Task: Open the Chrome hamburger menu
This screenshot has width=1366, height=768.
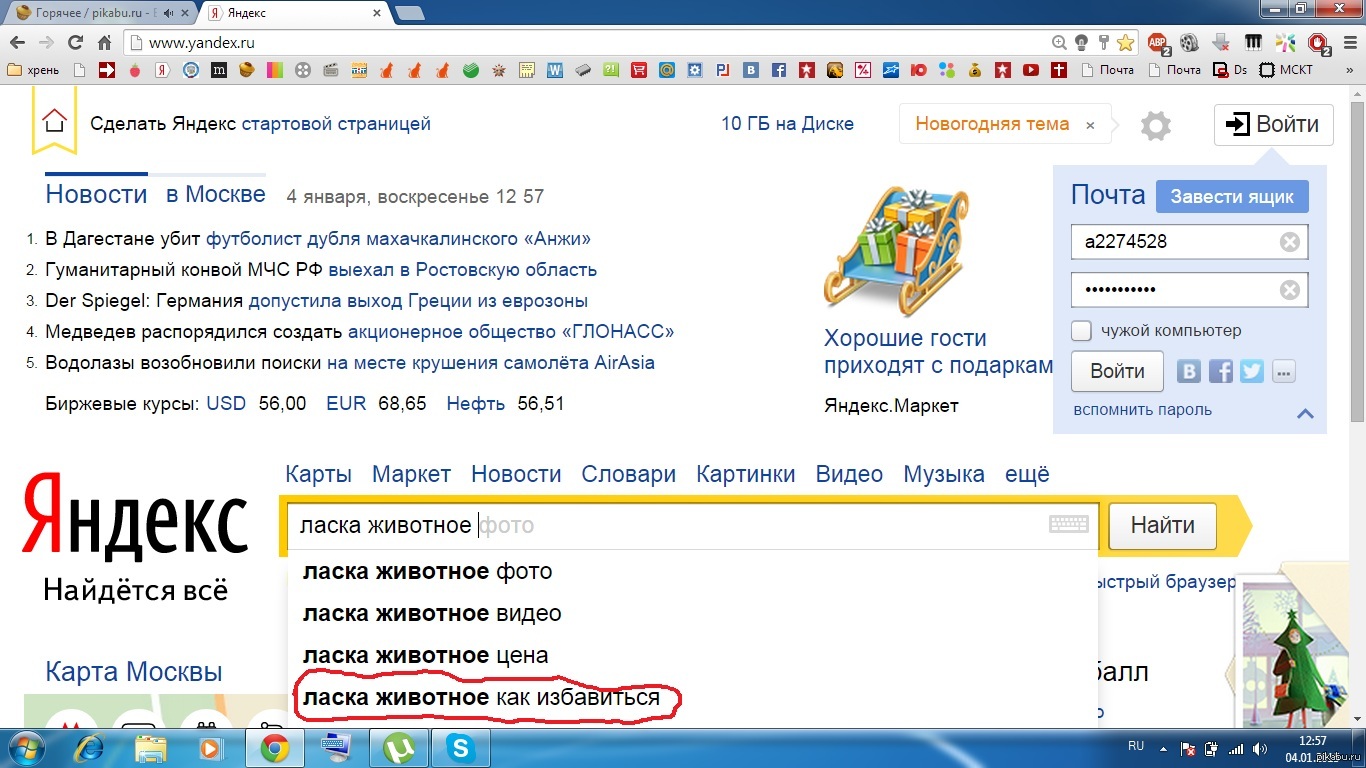Action: point(1350,43)
